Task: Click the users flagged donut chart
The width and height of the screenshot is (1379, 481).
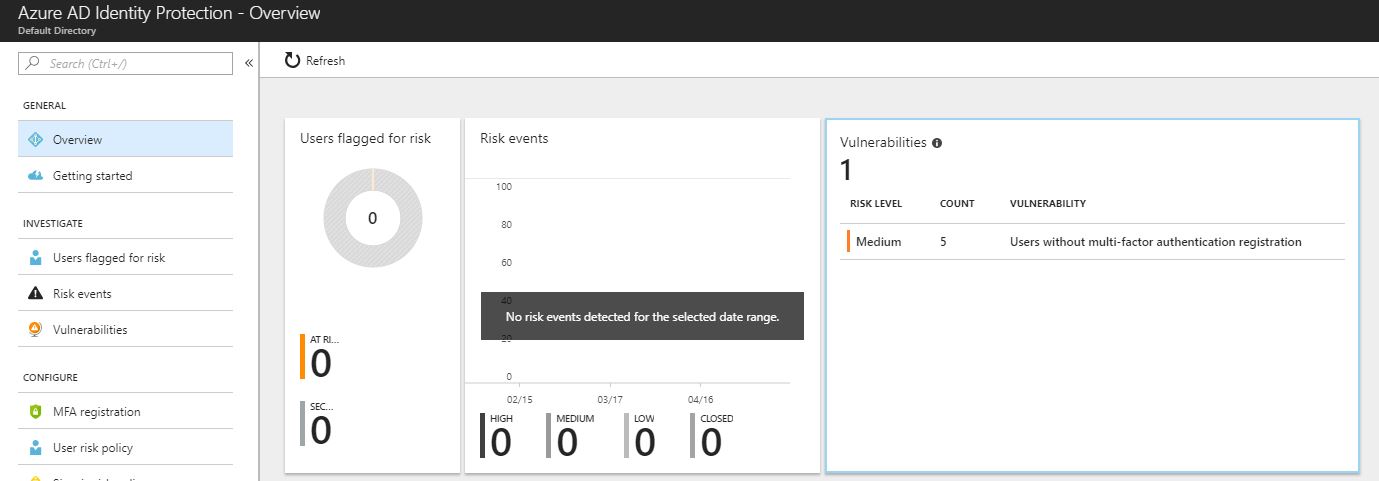Action: point(372,217)
